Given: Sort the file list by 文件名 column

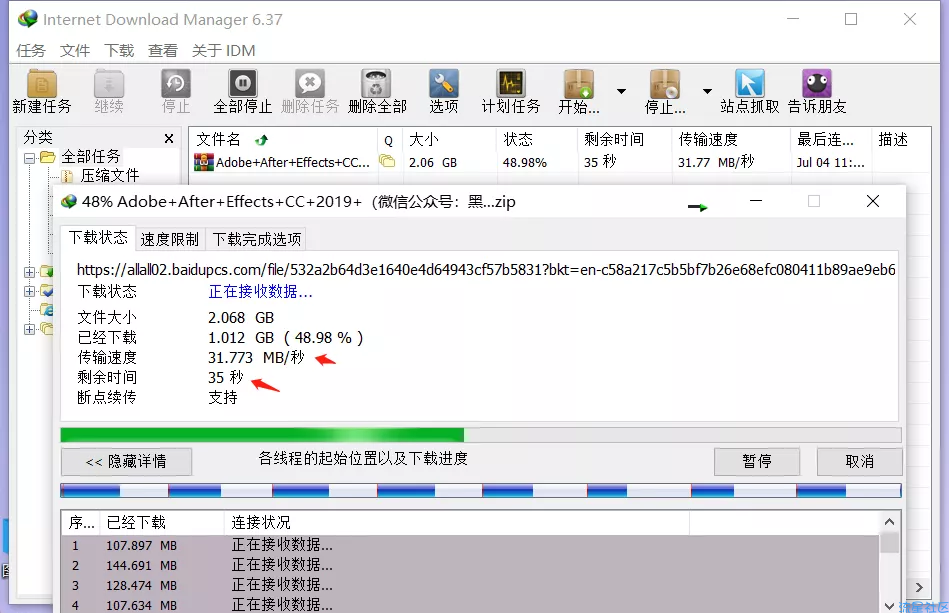Looking at the screenshot, I should tap(283, 140).
